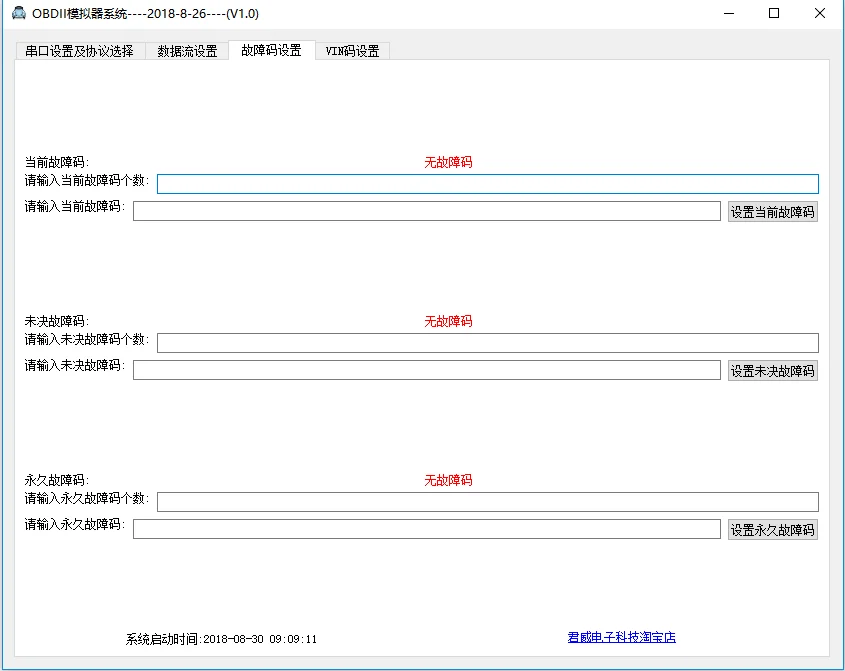Switch to the 串口设置及协议选择 tab
This screenshot has width=845, height=671.
80,51
